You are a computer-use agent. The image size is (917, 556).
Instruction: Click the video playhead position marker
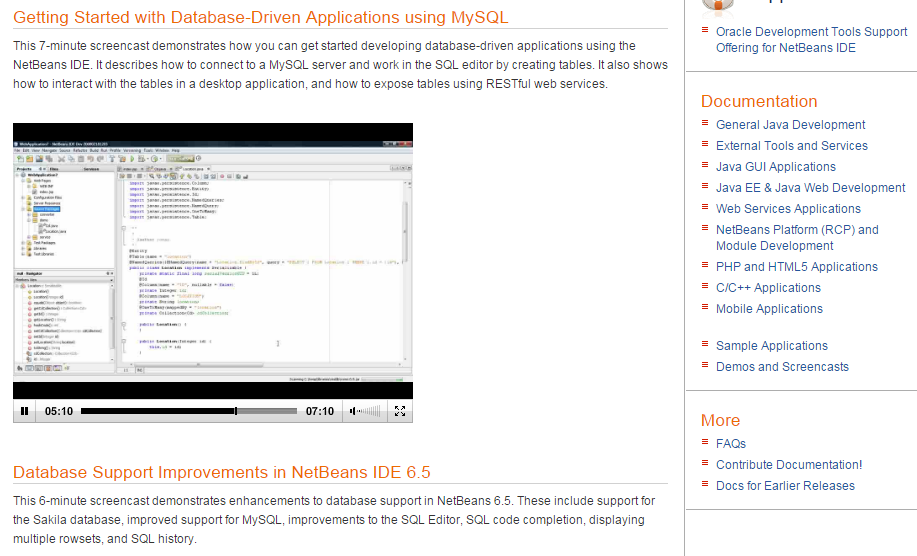coord(236,411)
